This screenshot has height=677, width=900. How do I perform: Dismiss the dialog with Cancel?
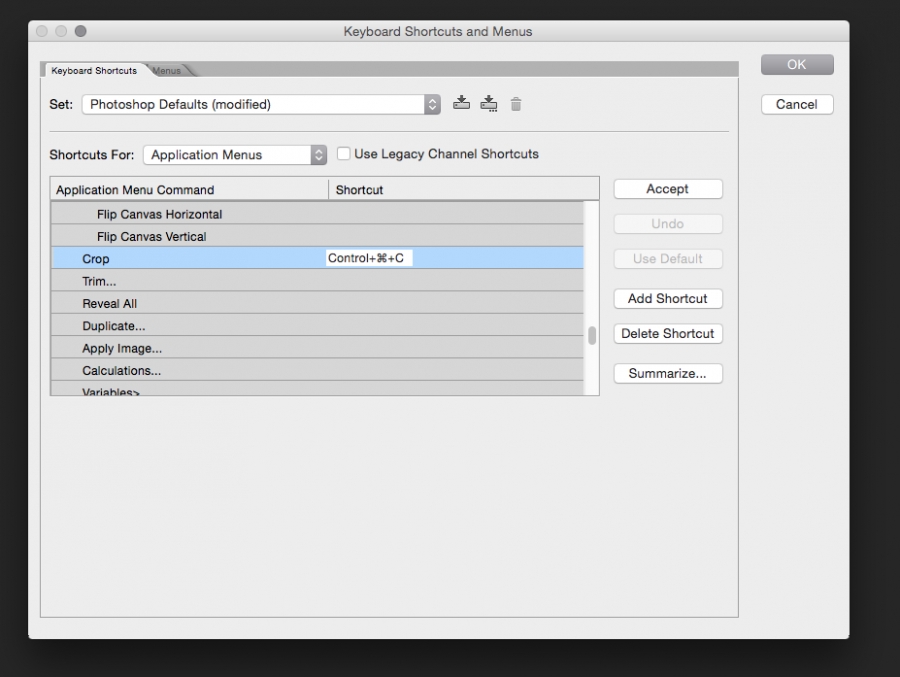point(796,103)
